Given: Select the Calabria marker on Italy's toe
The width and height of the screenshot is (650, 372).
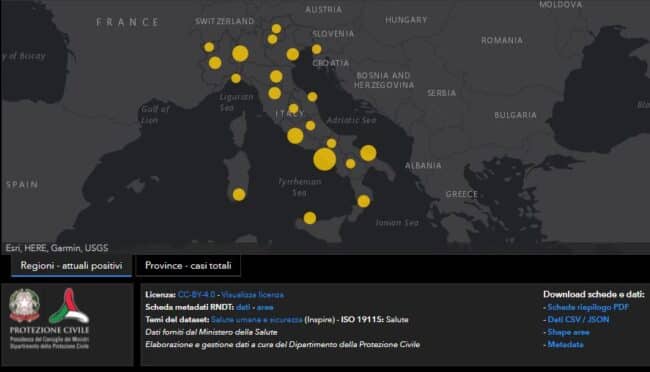Looking at the screenshot, I should pos(364,202).
